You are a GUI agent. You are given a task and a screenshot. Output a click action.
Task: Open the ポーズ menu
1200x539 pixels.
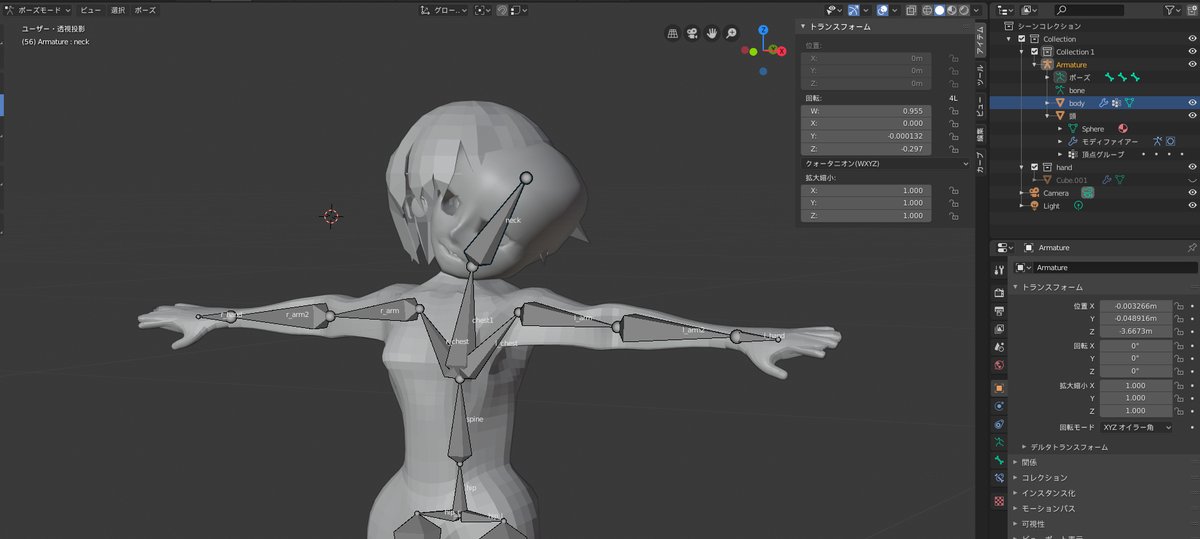click(x=145, y=10)
